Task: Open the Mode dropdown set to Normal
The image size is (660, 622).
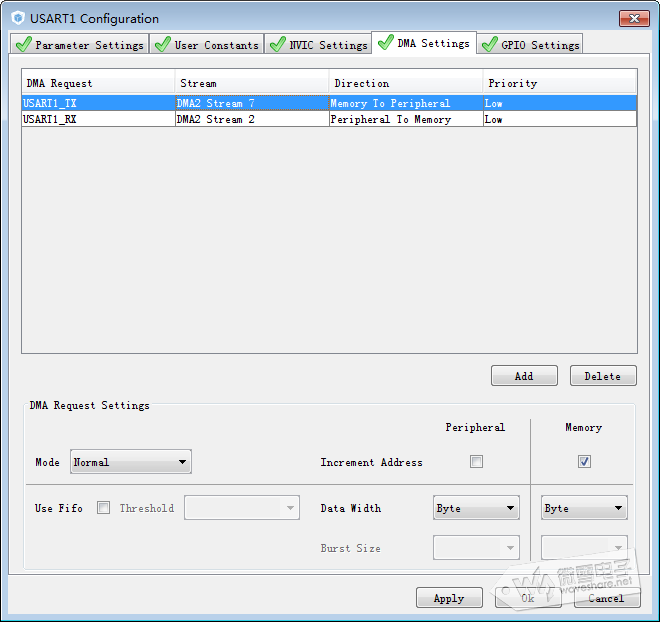Action: (130, 462)
